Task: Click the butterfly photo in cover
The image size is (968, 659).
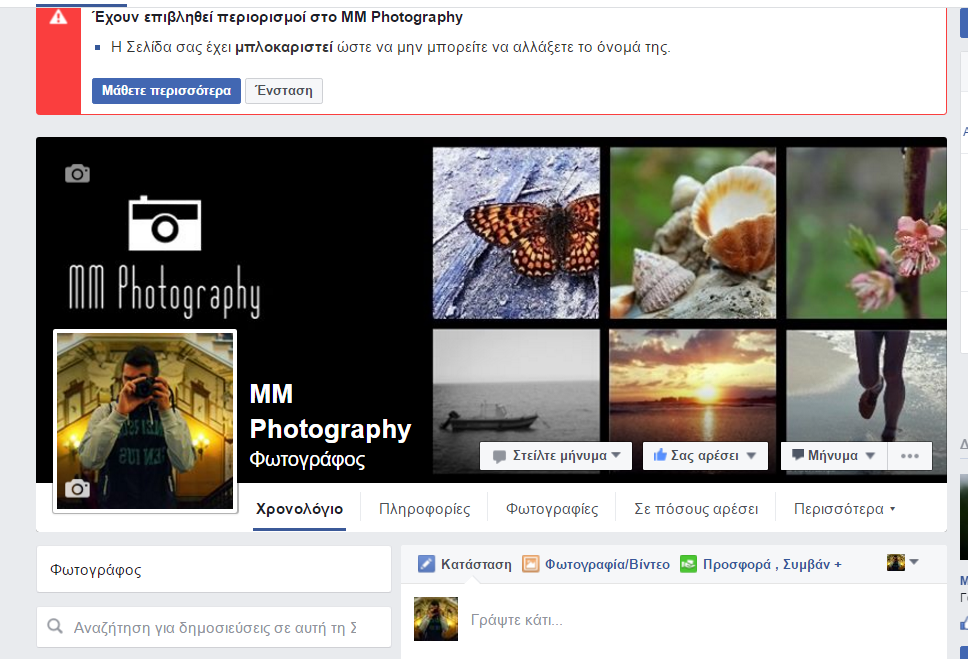Action: [x=516, y=233]
